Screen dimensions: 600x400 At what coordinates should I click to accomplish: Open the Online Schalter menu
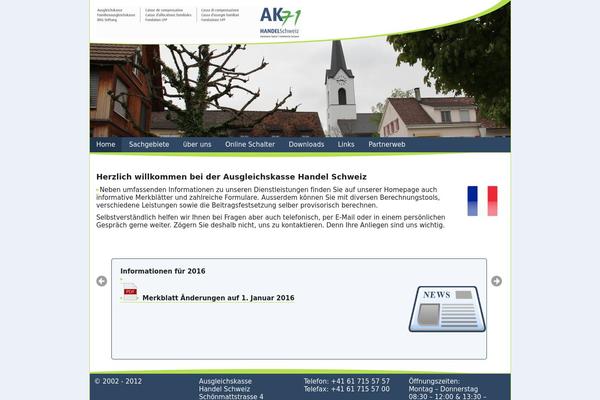250,144
